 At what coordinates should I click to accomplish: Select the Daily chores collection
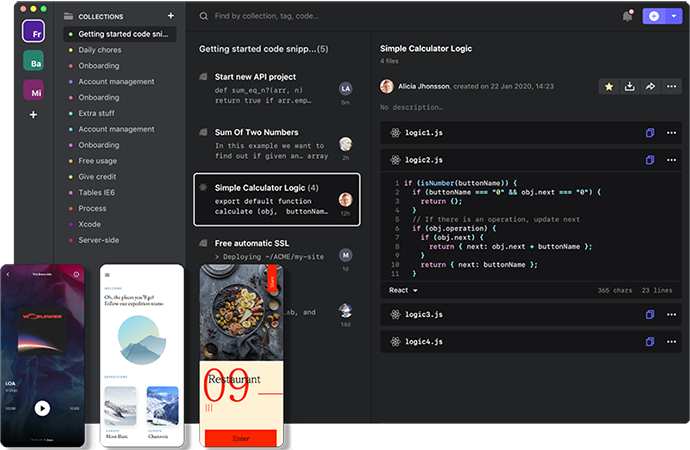(x=100, y=49)
